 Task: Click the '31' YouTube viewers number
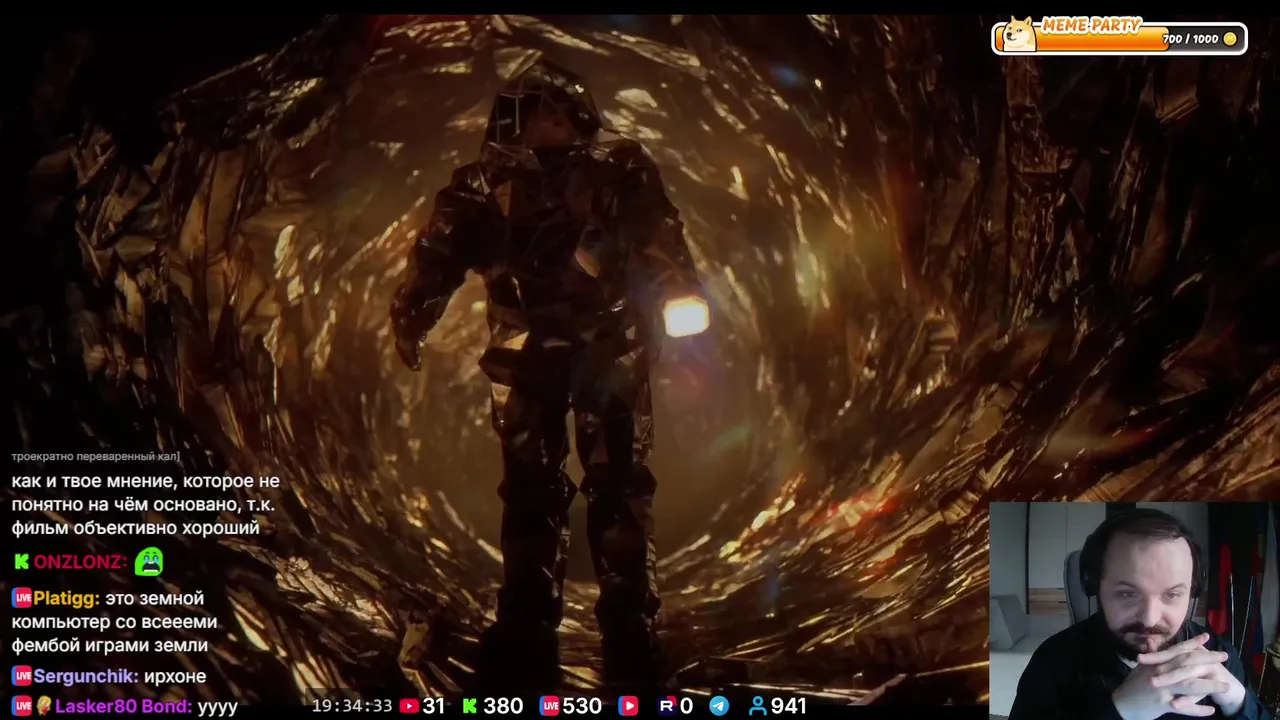tap(434, 706)
